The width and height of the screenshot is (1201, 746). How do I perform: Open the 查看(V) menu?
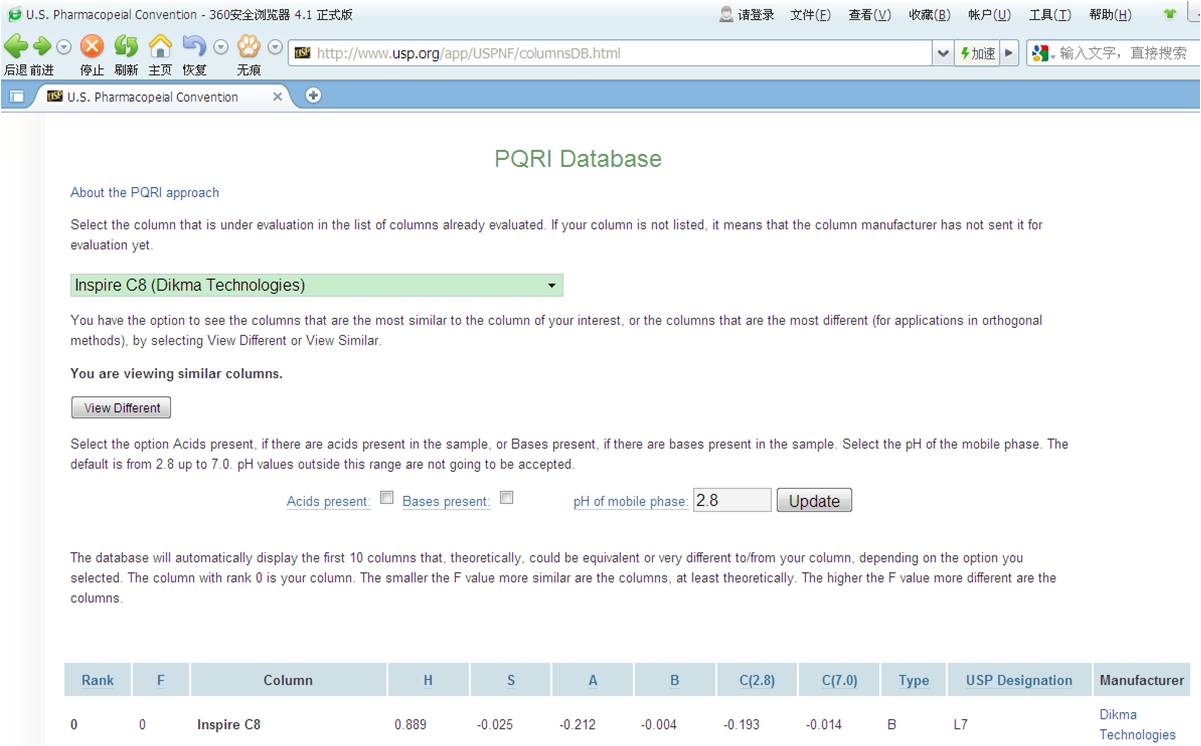869,14
